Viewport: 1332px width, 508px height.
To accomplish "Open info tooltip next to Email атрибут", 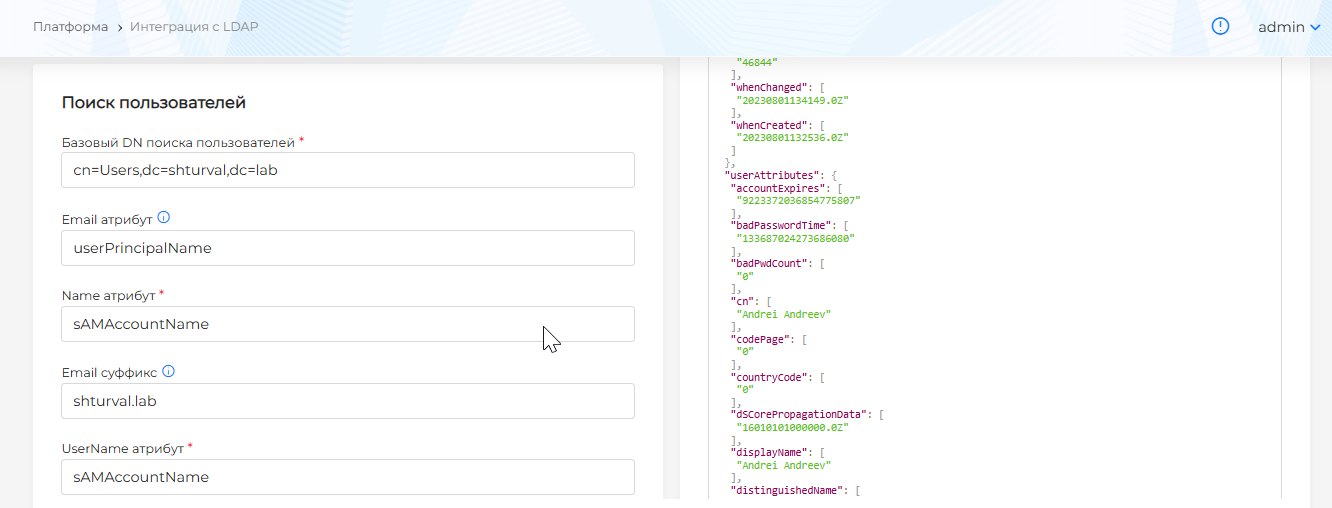I will tap(164, 218).
